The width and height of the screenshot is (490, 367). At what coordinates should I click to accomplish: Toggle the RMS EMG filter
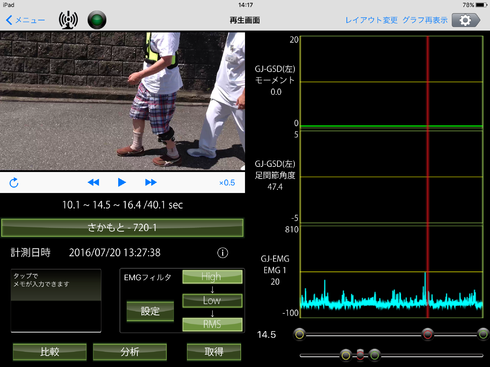point(212,324)
